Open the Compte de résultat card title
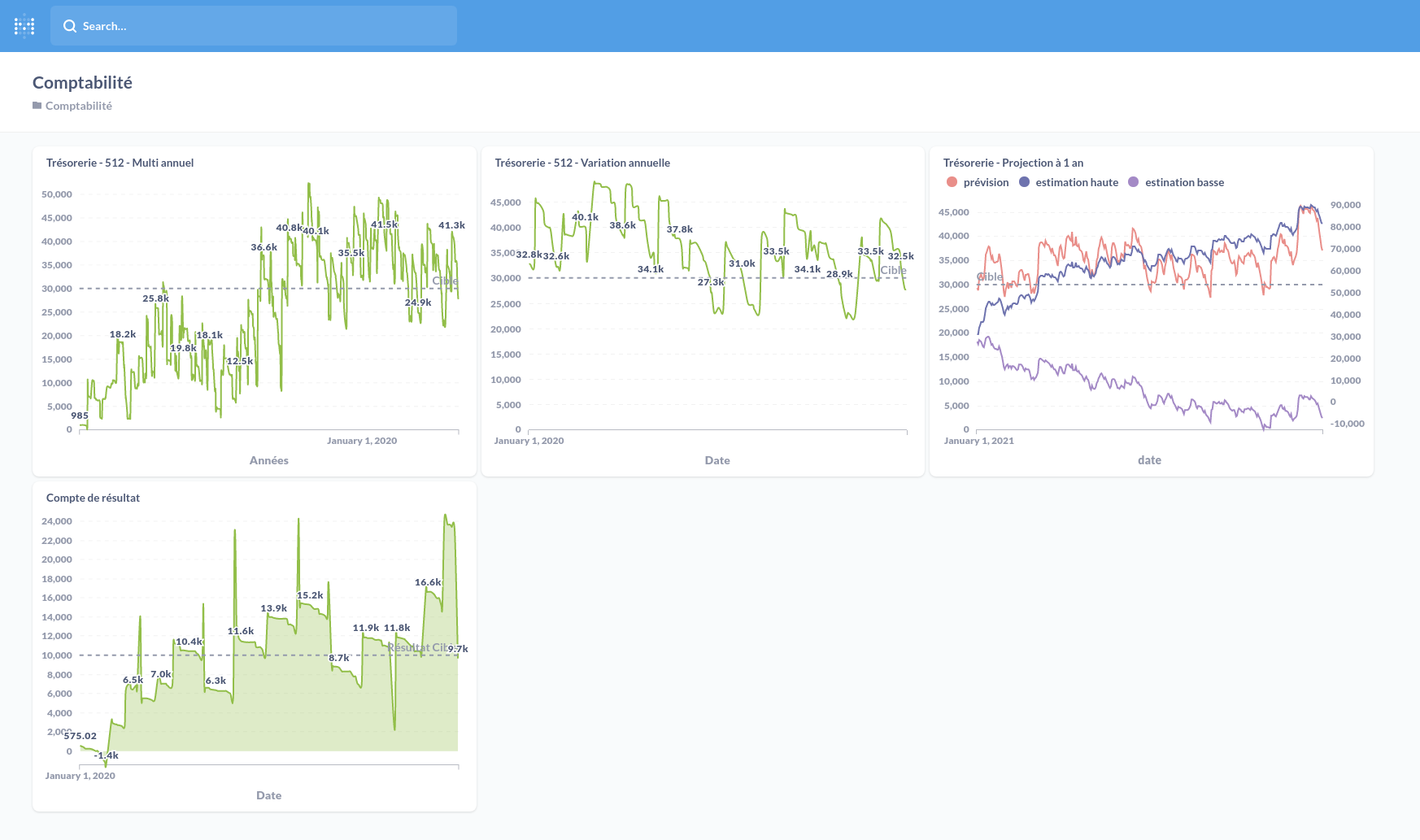The height and width of the screenshot is (840, 1420). click(x=93, y=498)
